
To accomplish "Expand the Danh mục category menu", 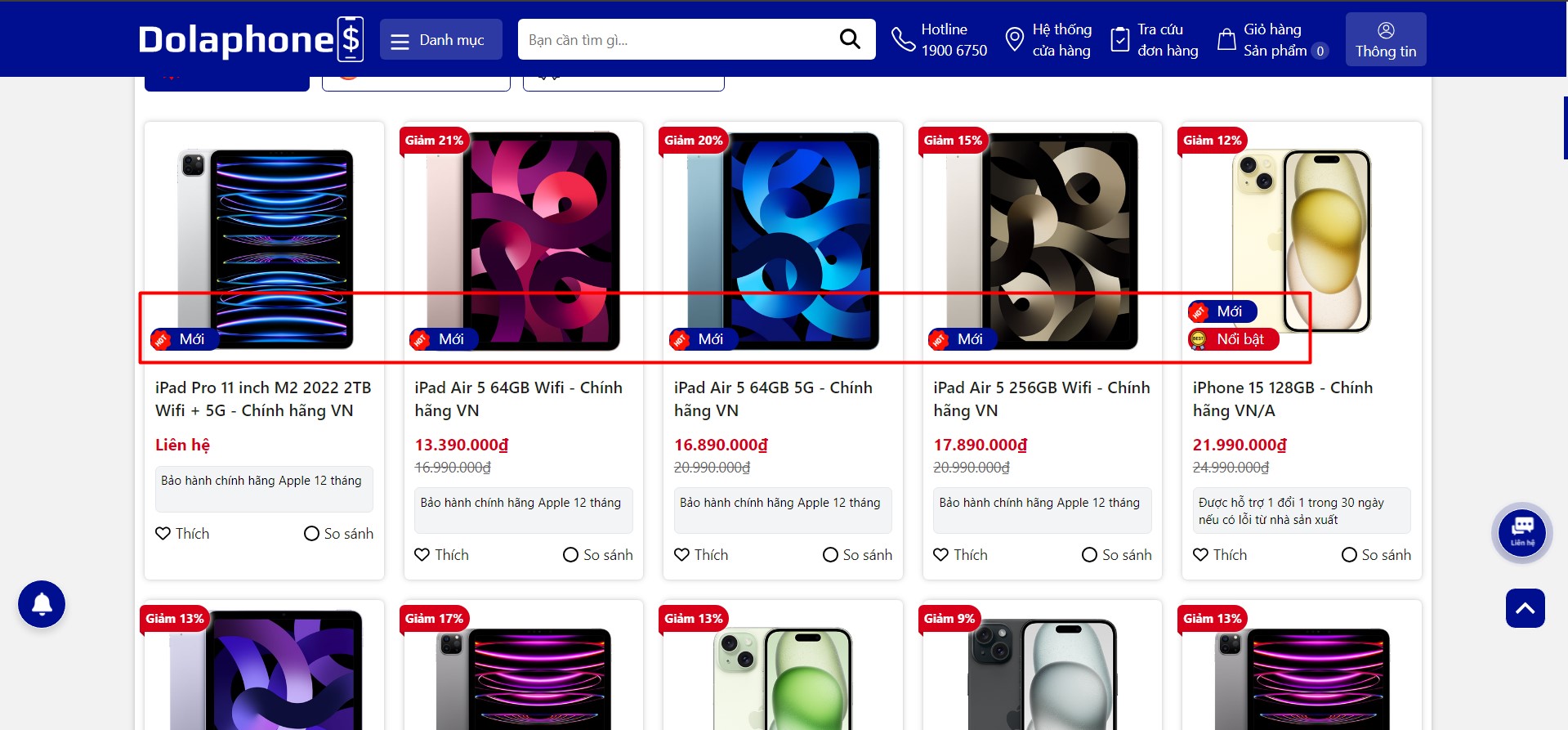I will coord(440,40).
